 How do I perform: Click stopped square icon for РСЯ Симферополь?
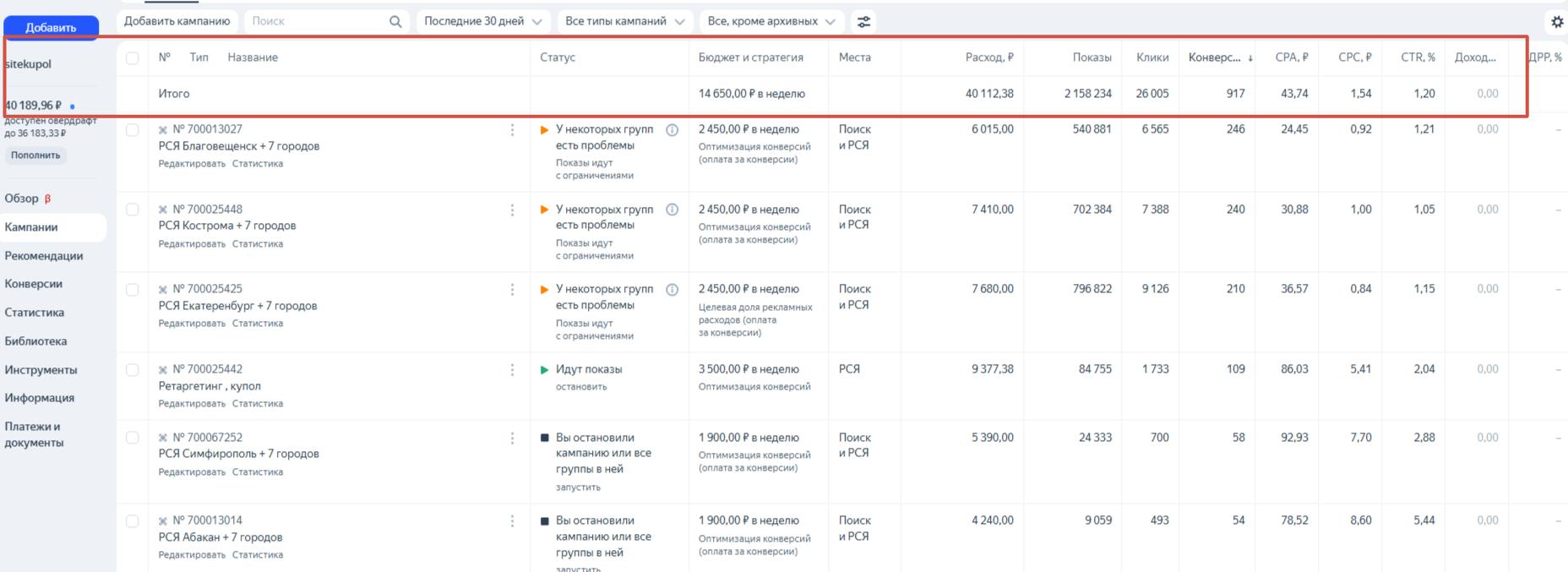(x=544, y=438)
